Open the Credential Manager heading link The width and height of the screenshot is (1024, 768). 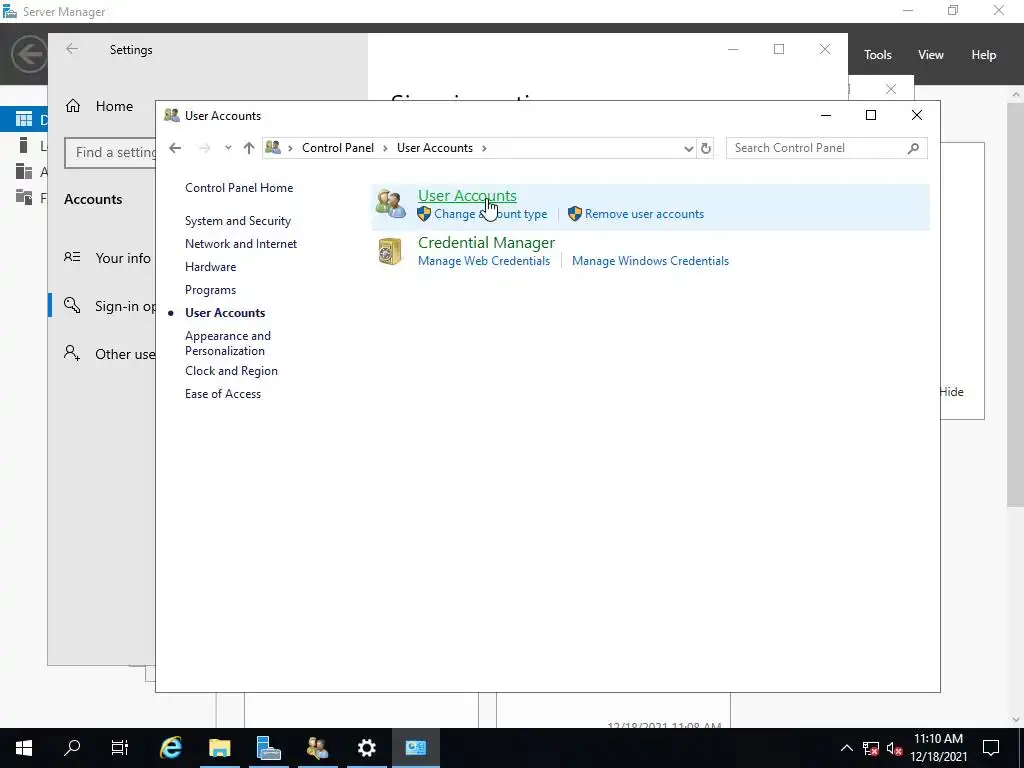[487, 242]
